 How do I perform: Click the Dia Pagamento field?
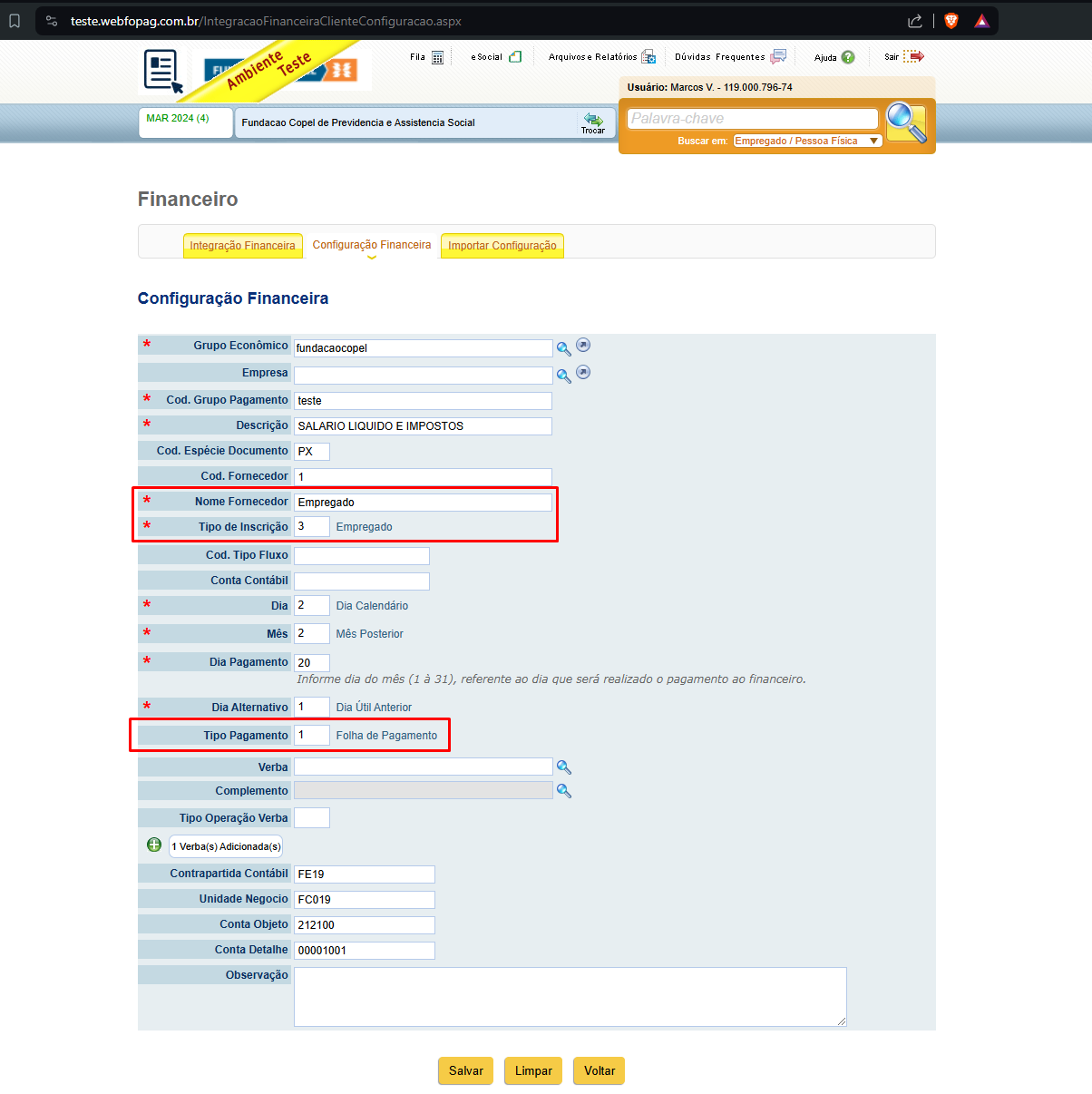[x=312, y=663]
